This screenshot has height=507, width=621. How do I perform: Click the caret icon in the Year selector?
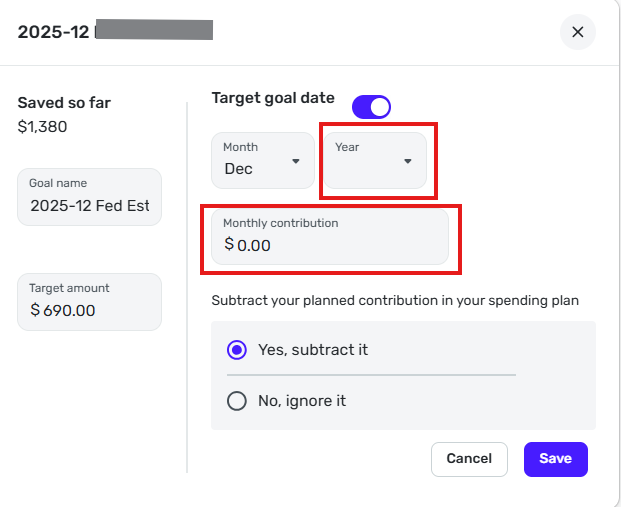tap(407, 161)
